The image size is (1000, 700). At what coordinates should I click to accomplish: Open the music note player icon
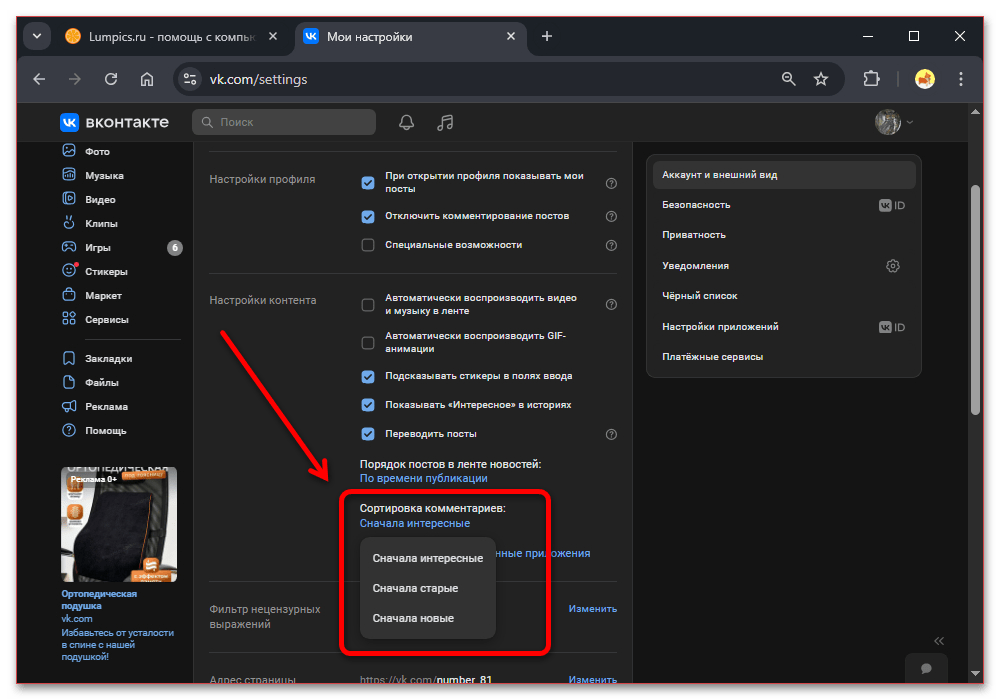(x=445, y=122)
